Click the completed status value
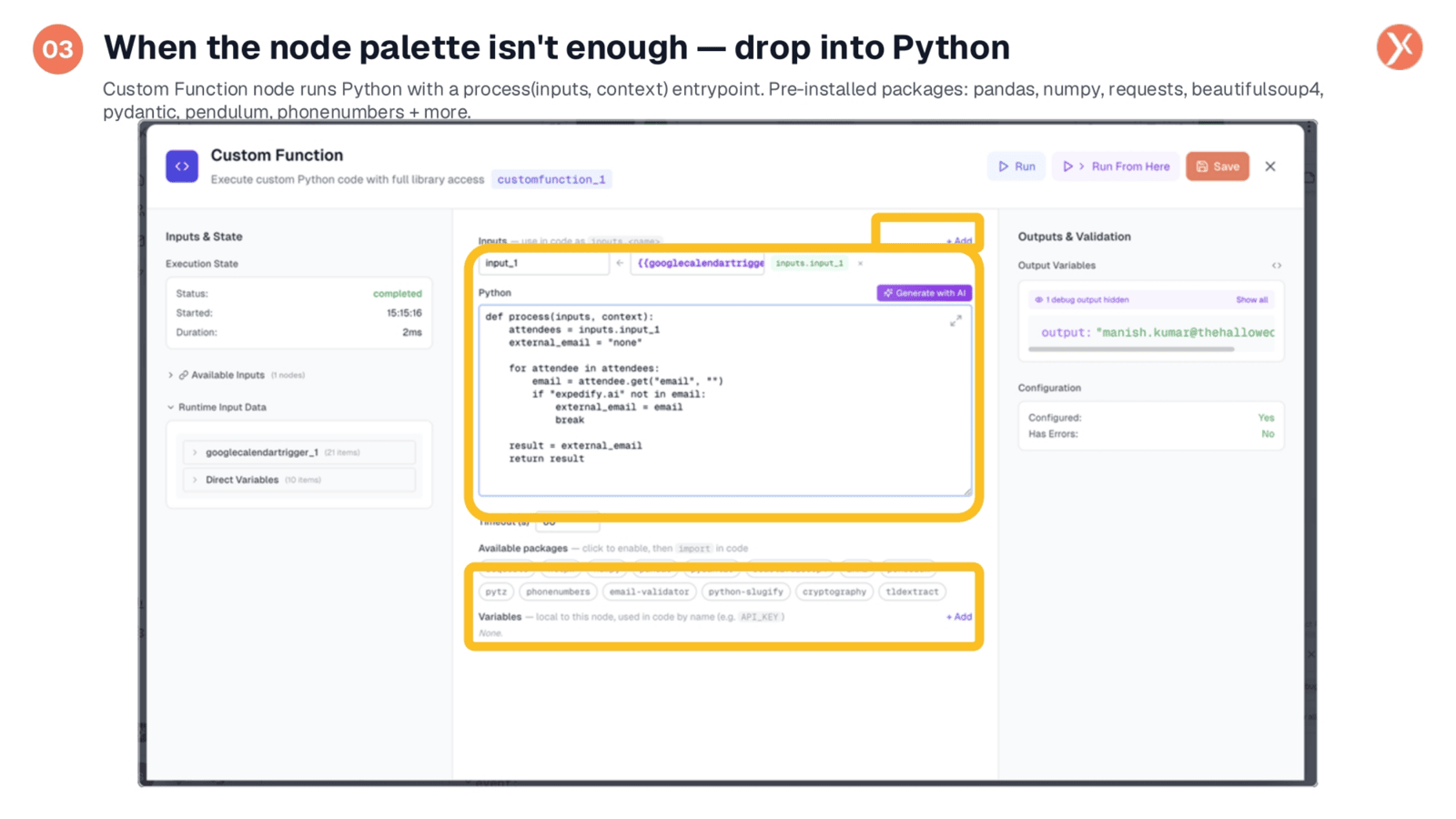The image size is (1456, 819). (x=398, y=294)
